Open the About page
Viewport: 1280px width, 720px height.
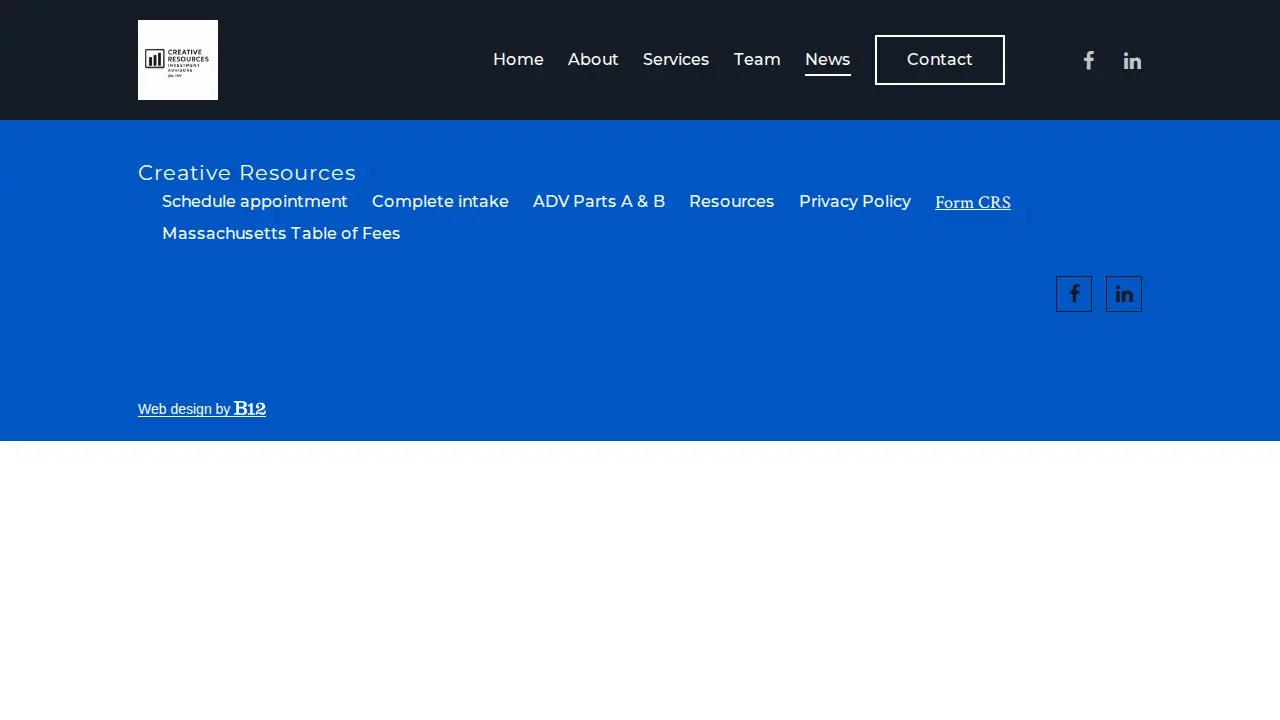tap(593, 60)
